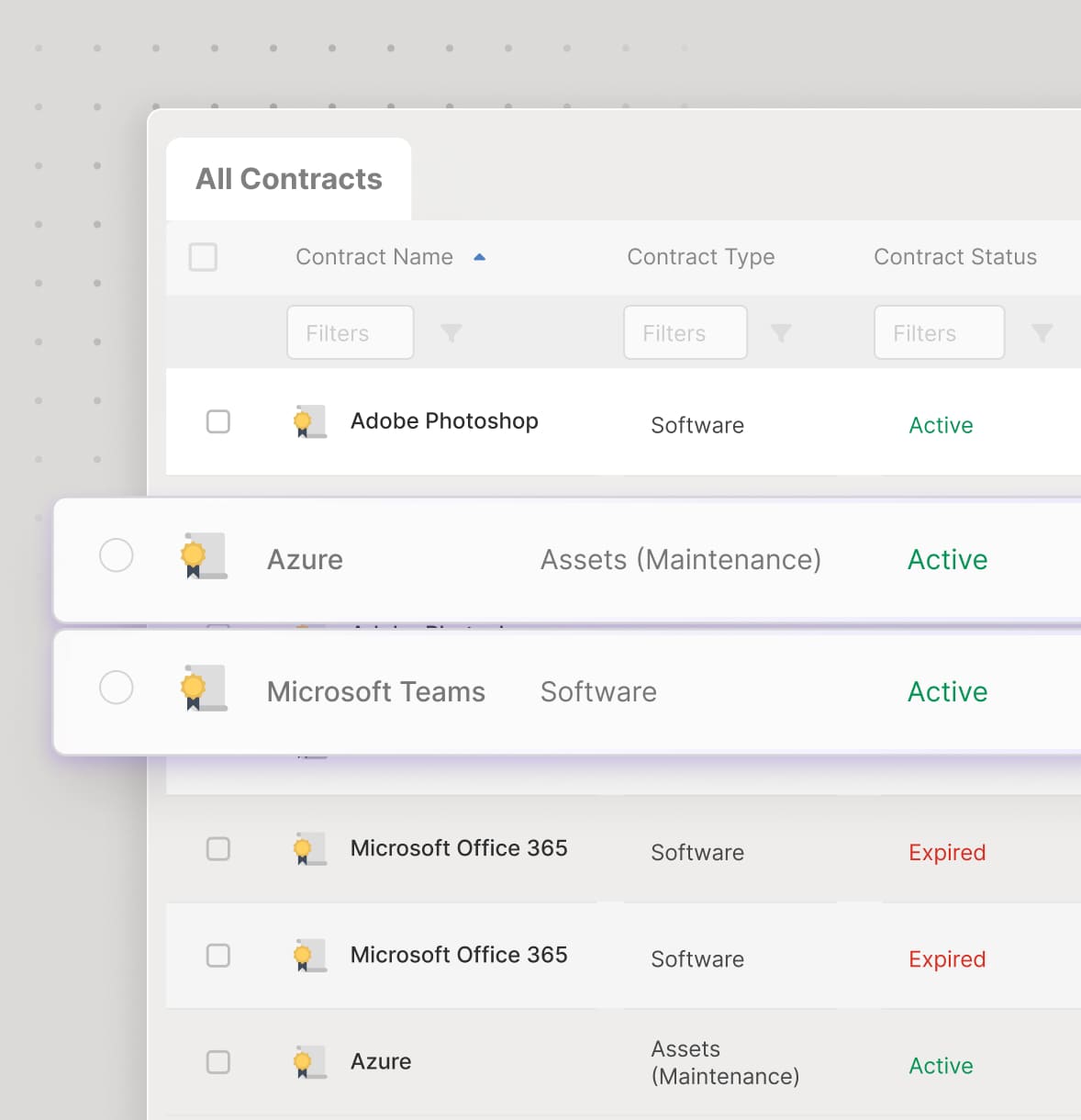This screenshot has height=1120, width=1081.
Task: Open Azure in the highlighted card
Action: point(305,560)
